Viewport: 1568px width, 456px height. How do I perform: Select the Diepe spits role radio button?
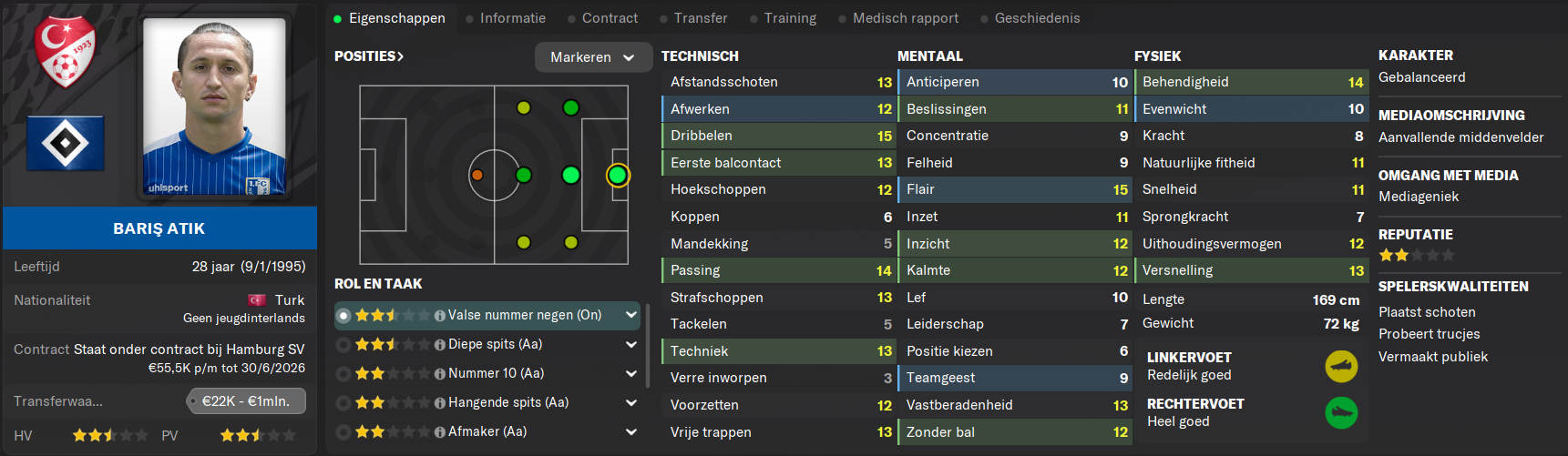point(343,345)
